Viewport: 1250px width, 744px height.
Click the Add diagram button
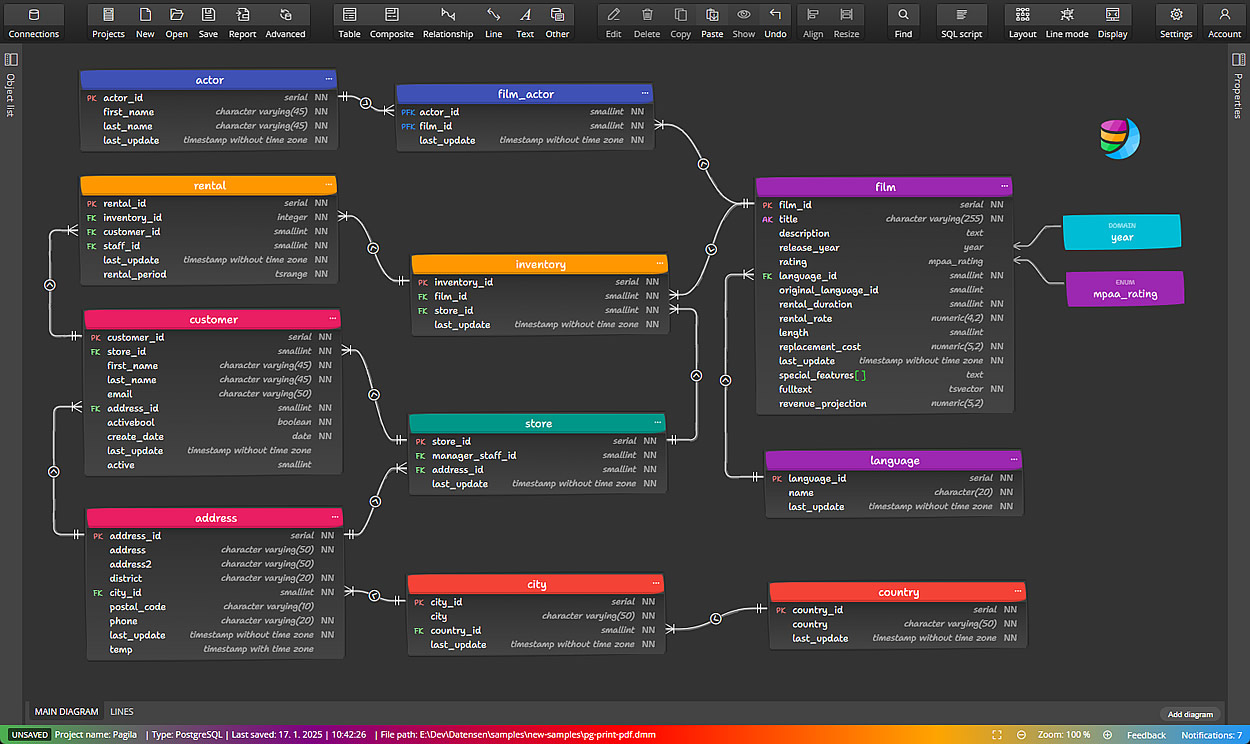1190,714
